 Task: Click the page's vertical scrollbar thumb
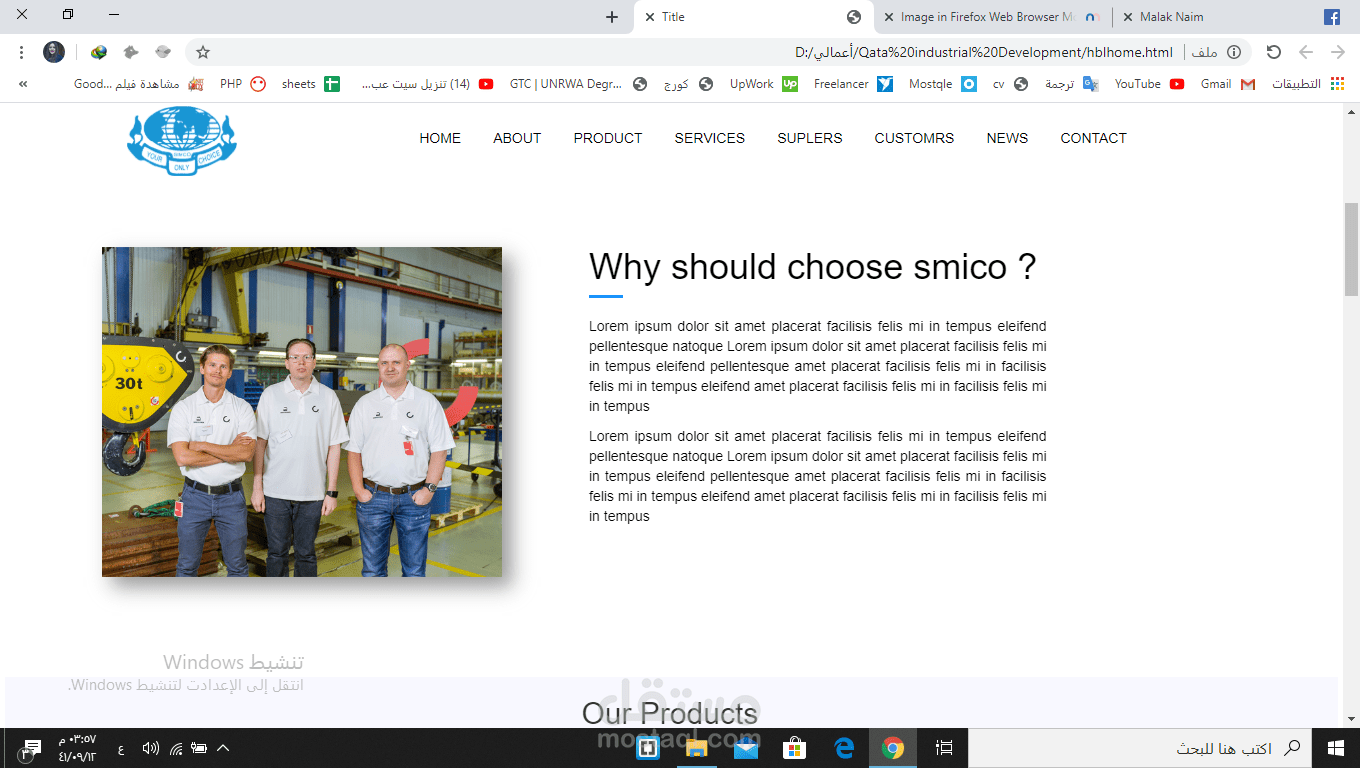pyautogui.click(x=1352, y=249)
